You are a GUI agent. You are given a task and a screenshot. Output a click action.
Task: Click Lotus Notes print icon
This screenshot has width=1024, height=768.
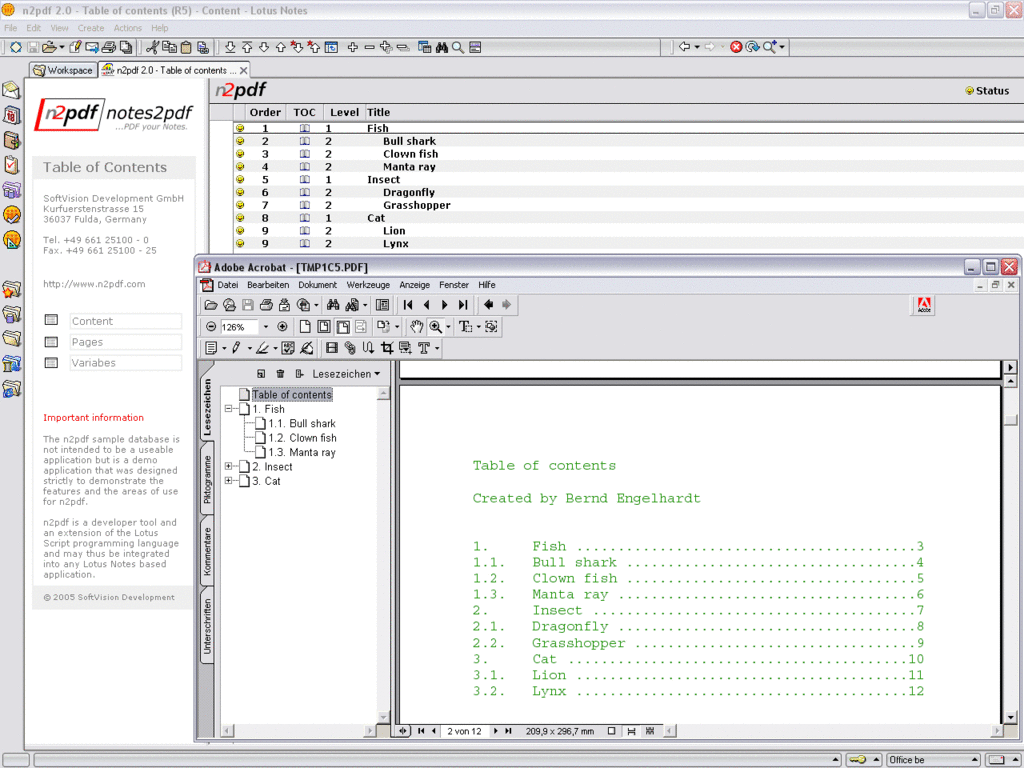pos(108,47)
